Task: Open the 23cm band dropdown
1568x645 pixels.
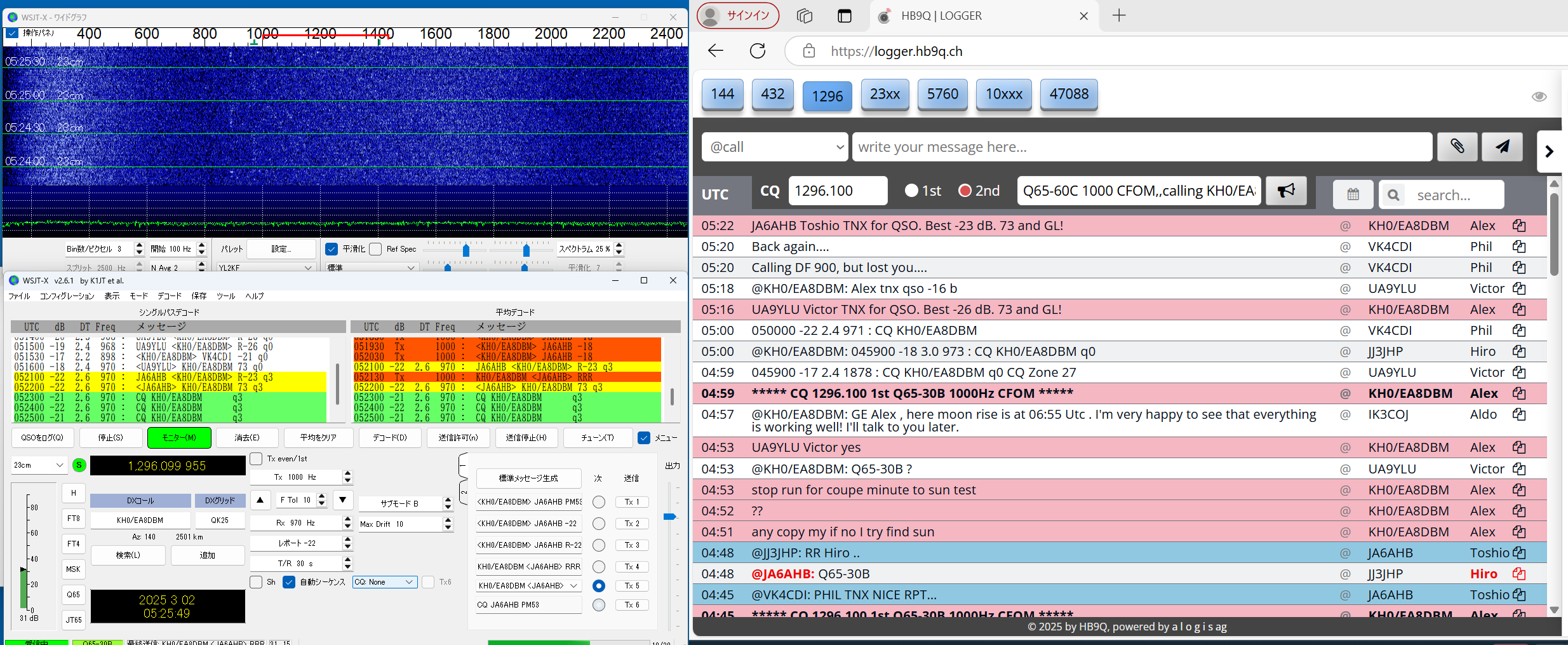Action: coord(39,465)
